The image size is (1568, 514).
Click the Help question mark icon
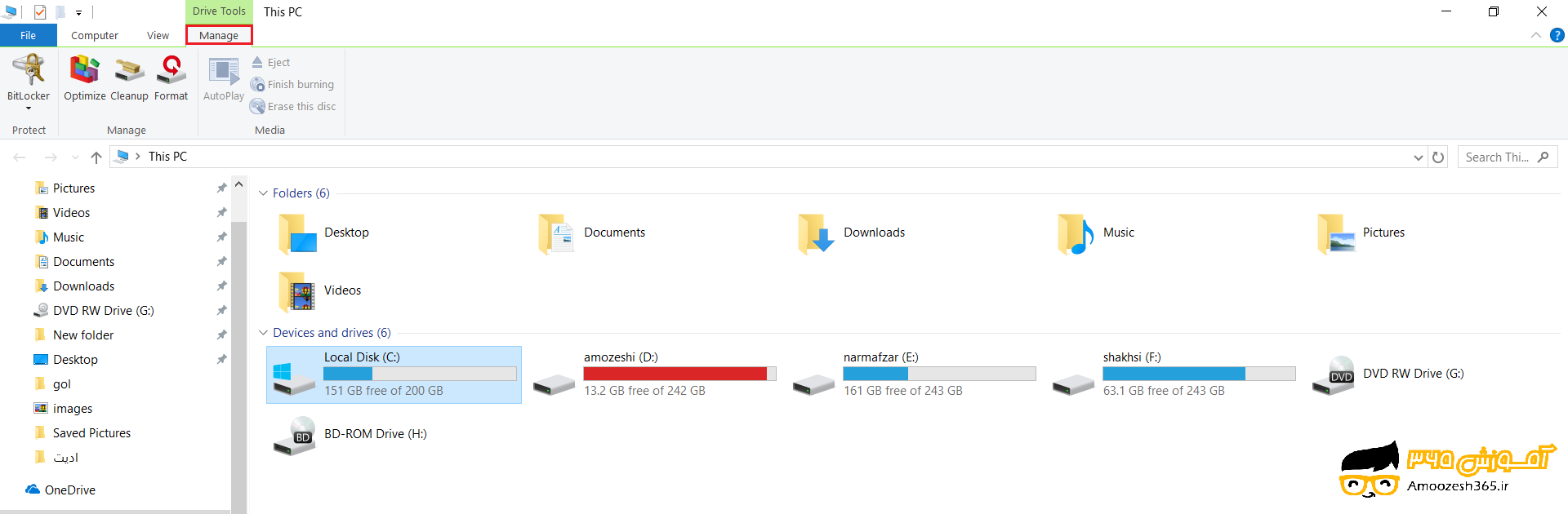click(1557, 35)
